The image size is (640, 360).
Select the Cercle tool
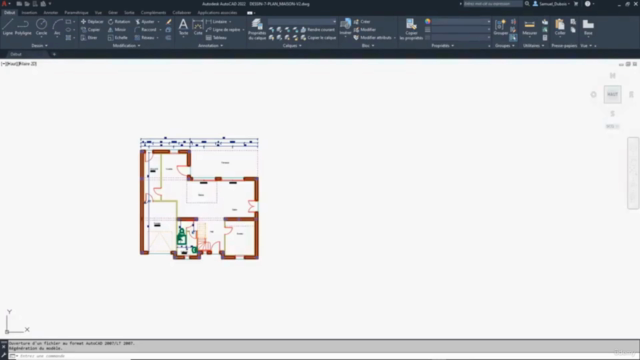(41, 27)
